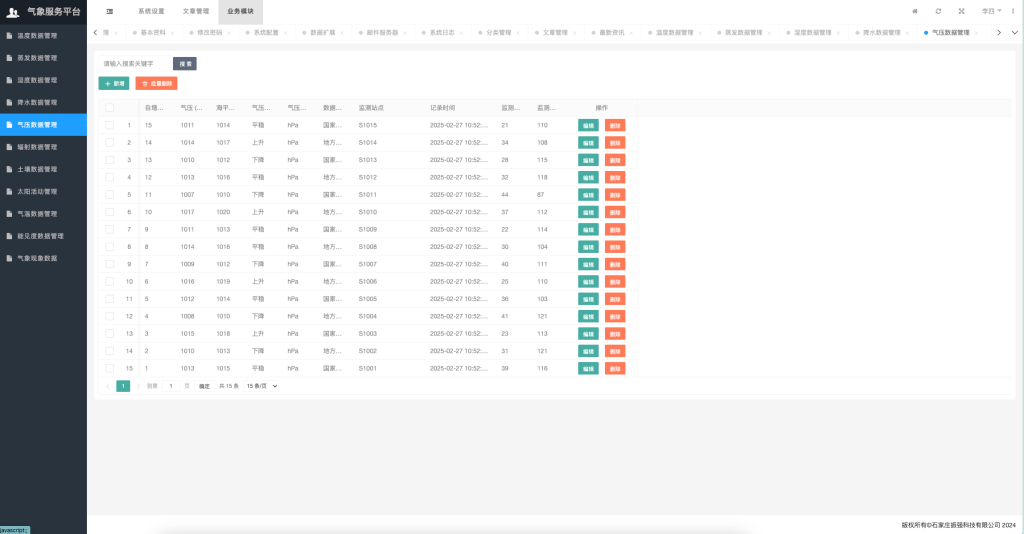Viewport: 1024px width, 534px height.
Task: Collapse the sidebar using the menu toggle icon
Action: point(109,11)
